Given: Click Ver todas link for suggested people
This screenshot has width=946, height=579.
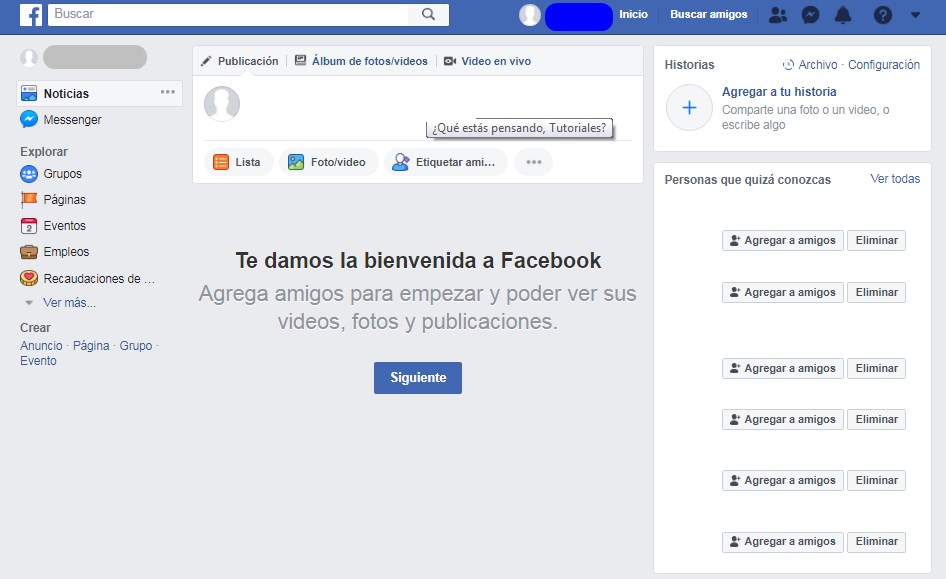Looking at the screenshot, I should click(x=894, y=179).
